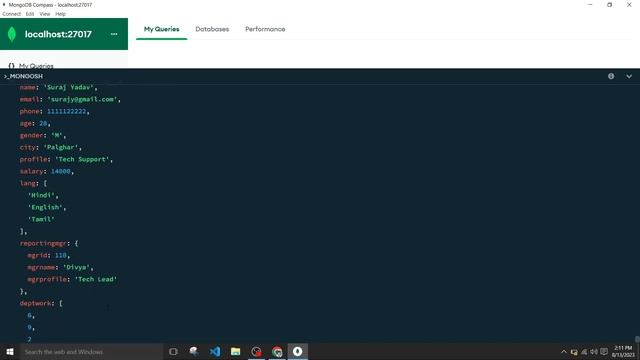Click the name value 'Suraj Yadav'

(69, 87)
